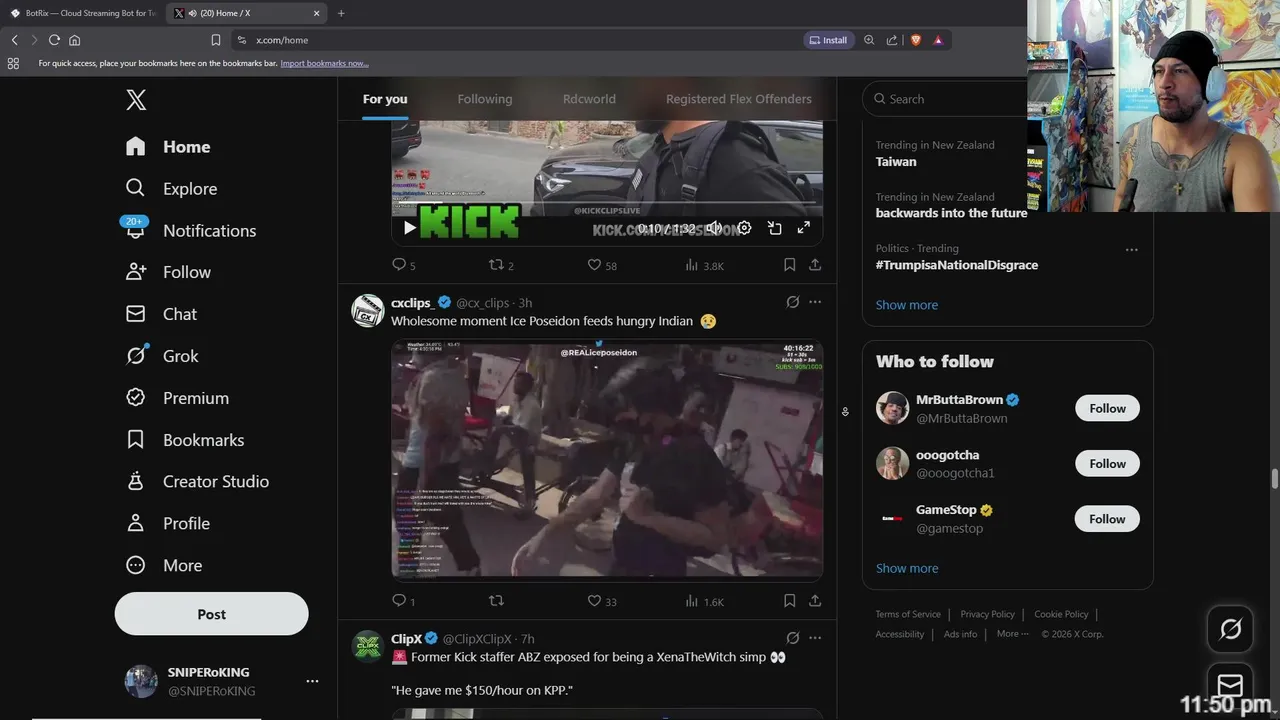Go to Profile in the sidebar
This screenshot has width=1280, height=720.
[167, 524]
